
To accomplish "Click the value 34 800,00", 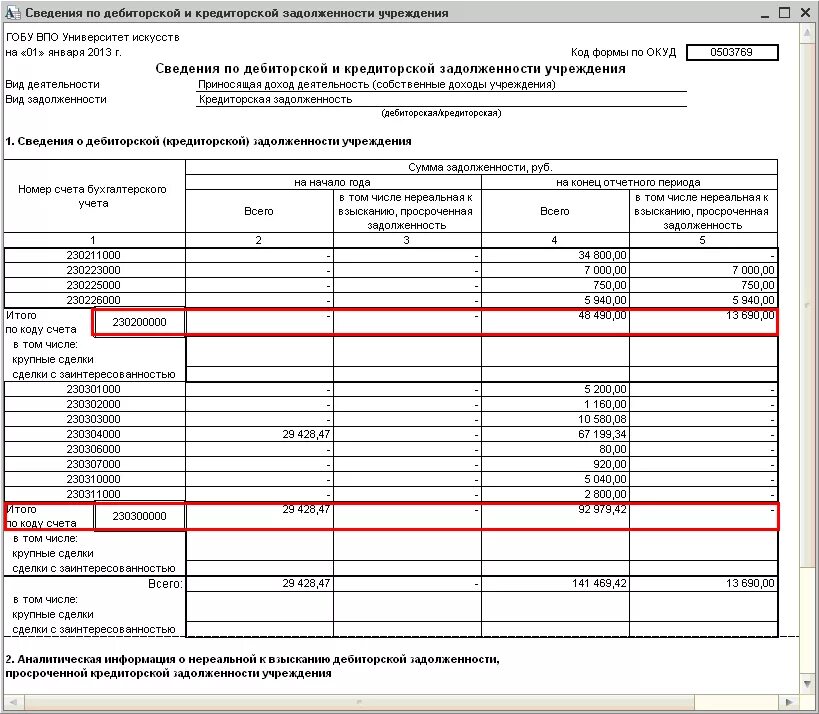I will coord(602,255).
